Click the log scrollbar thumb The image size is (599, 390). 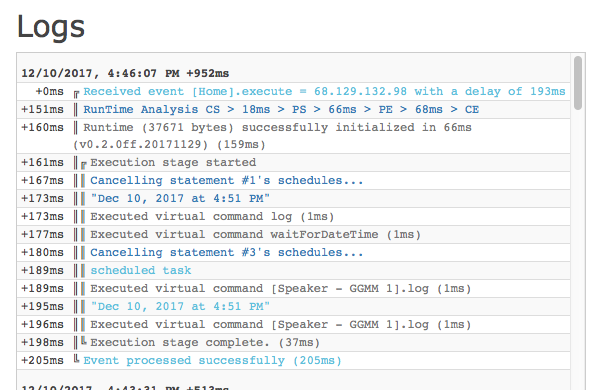click(578, 83)
